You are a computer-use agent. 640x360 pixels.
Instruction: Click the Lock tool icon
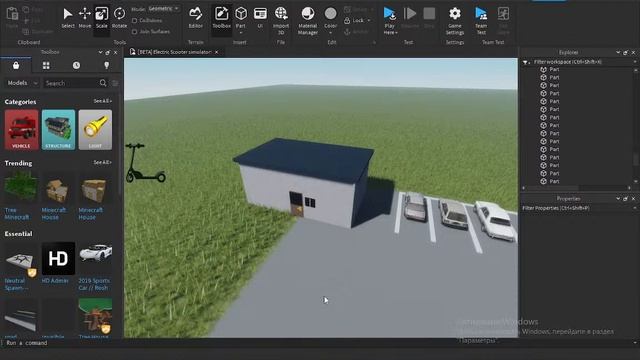(347, 20)
